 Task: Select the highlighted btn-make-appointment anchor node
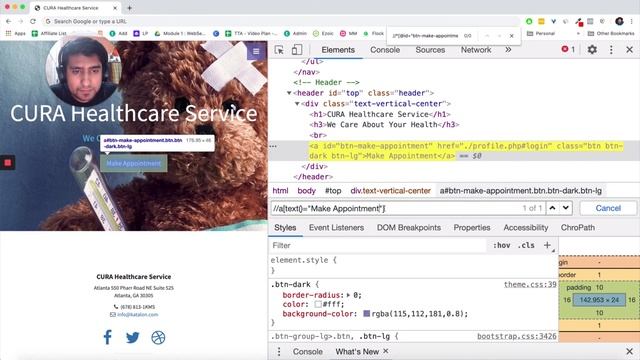(x=466, y=151)
